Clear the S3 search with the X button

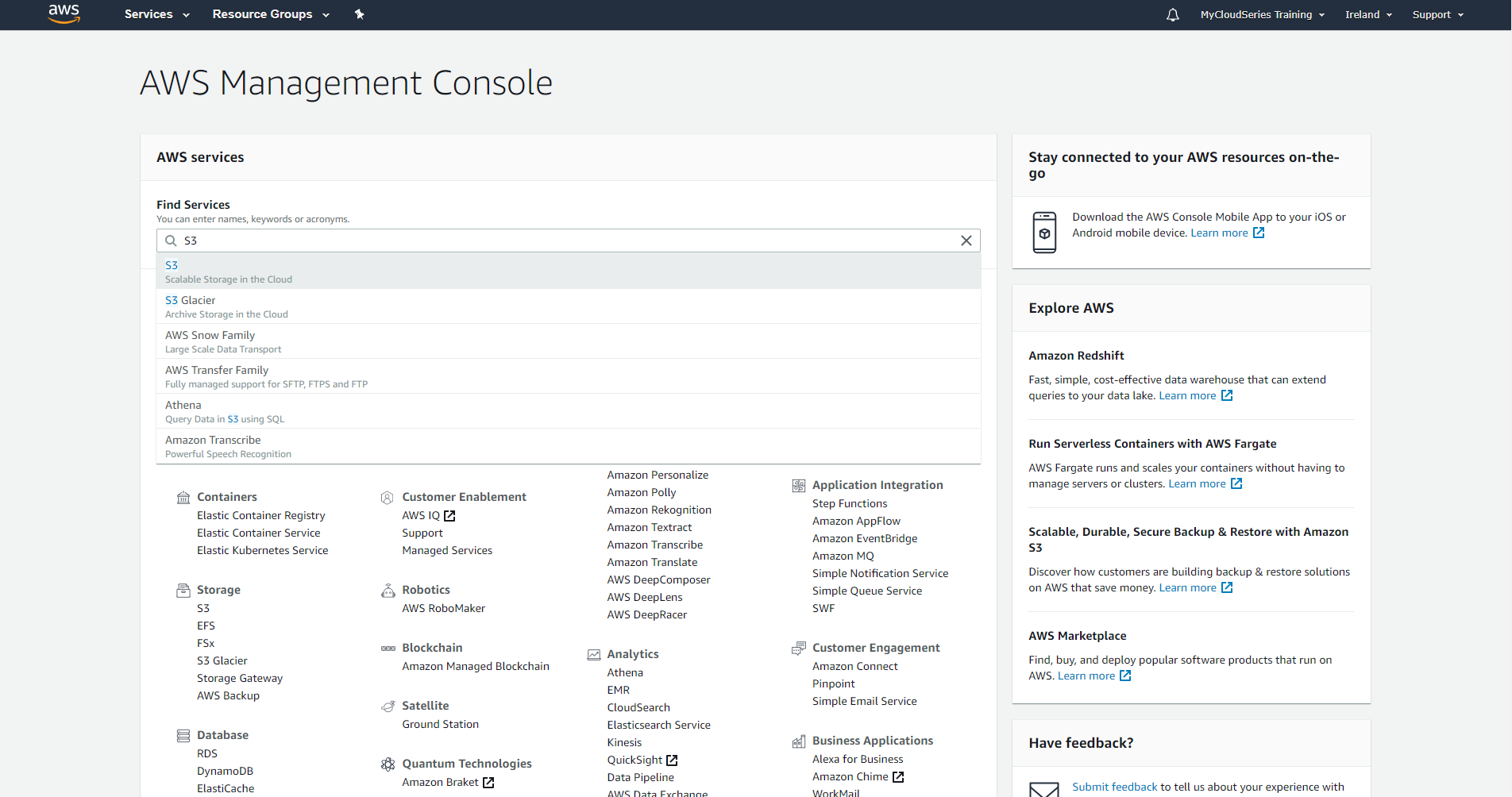pyautogui.click(x=966, y=241)
